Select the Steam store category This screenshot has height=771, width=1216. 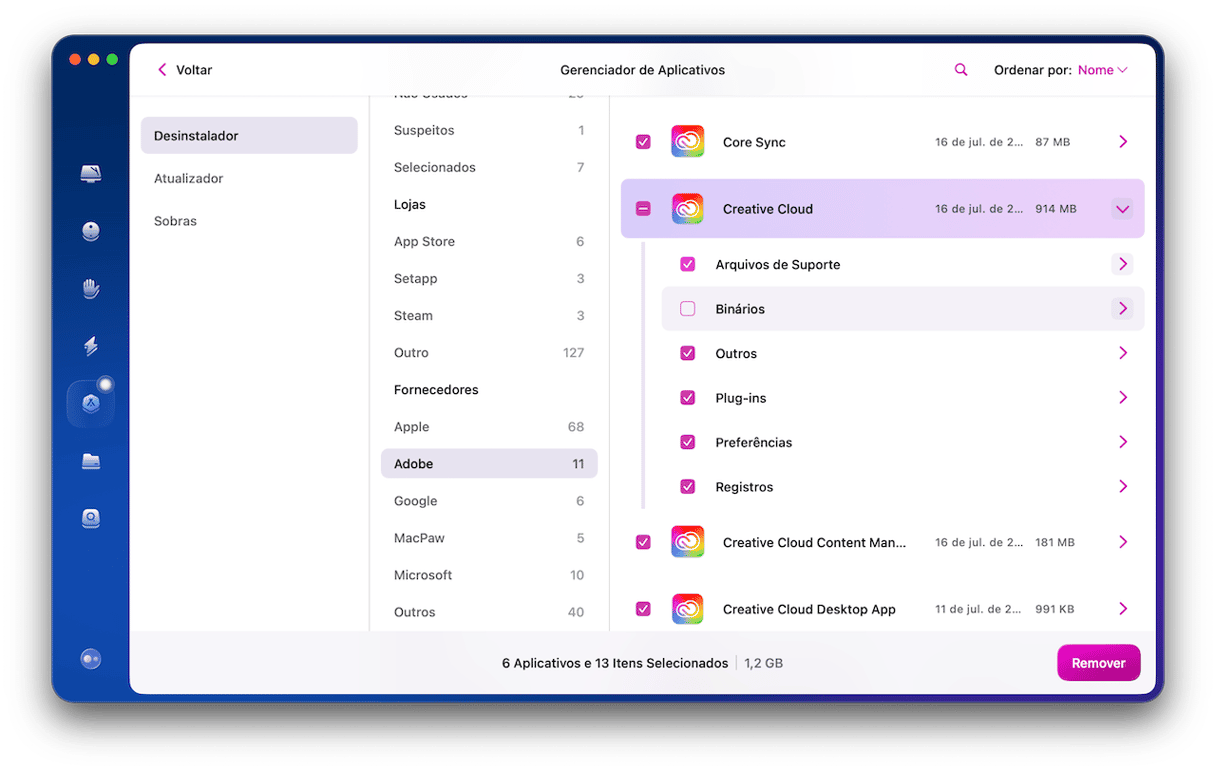(489, 315)
